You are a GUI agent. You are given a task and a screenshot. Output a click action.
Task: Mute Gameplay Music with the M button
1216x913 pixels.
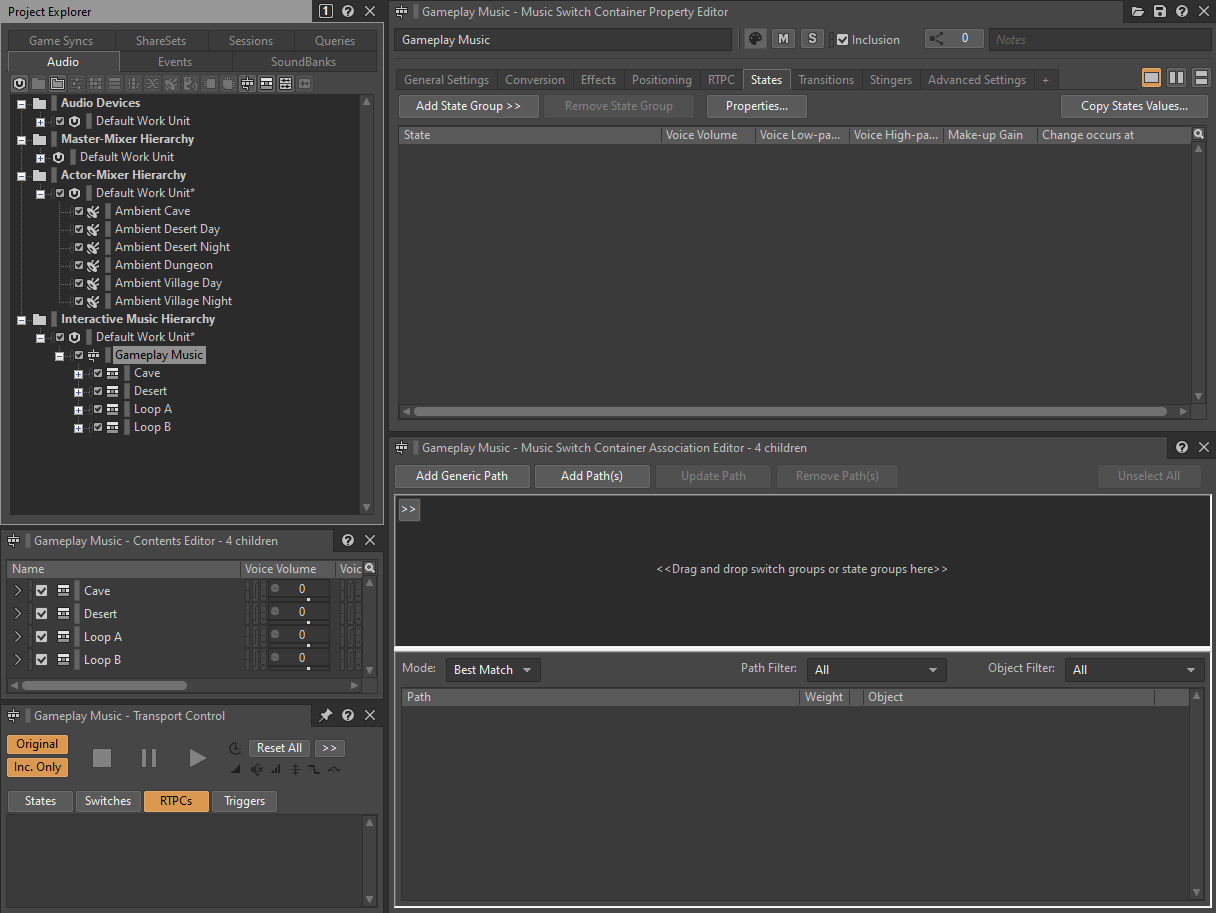784,39
